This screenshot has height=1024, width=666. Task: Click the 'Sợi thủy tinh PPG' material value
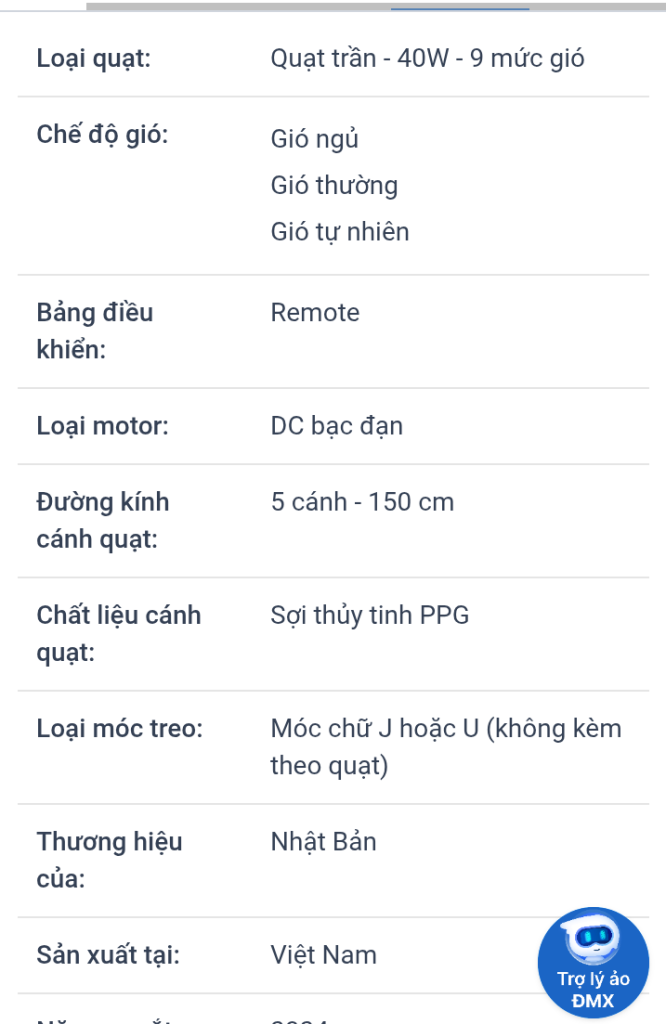coord(370,615)
